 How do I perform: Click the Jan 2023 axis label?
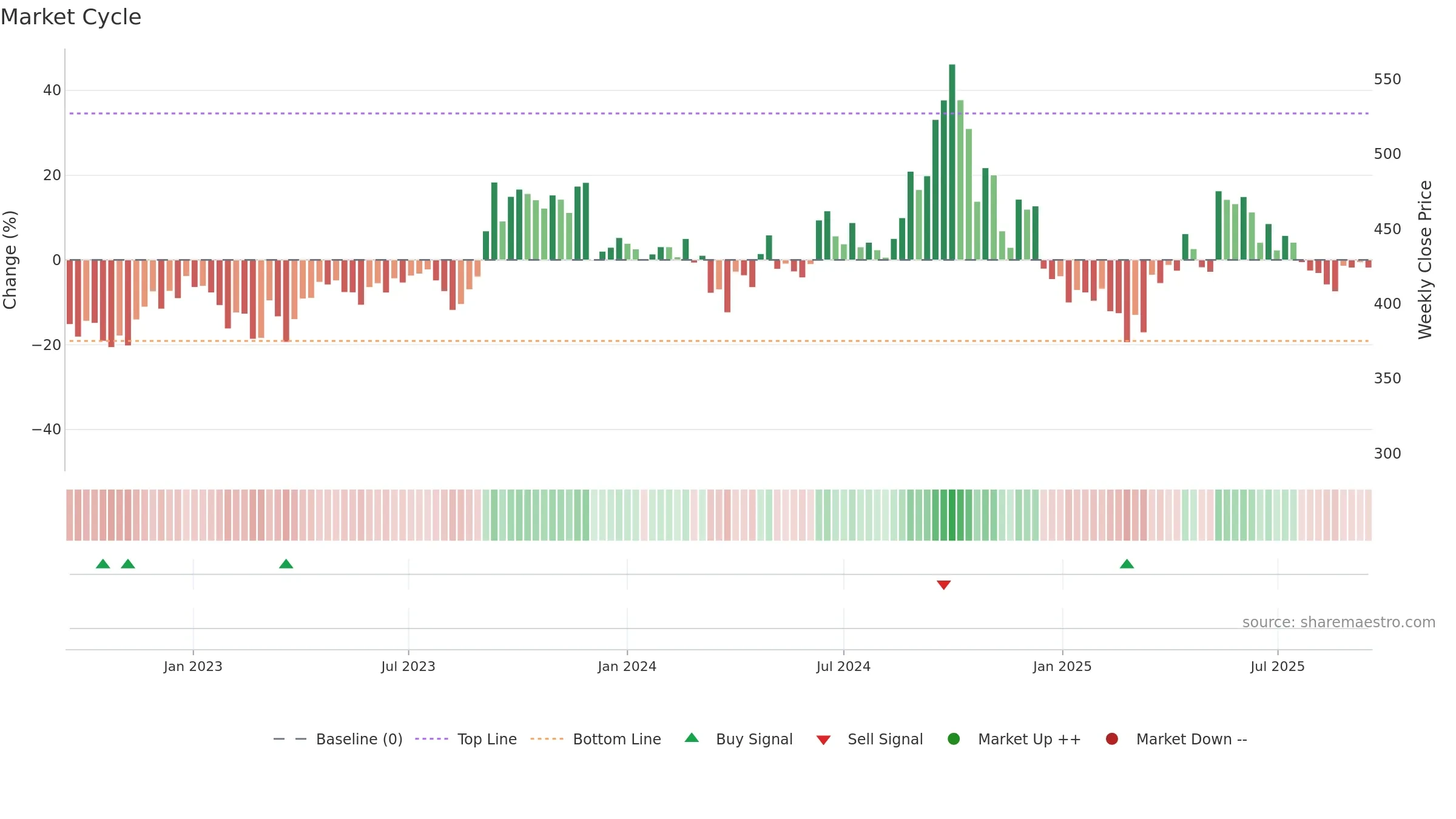coord(193,666)
